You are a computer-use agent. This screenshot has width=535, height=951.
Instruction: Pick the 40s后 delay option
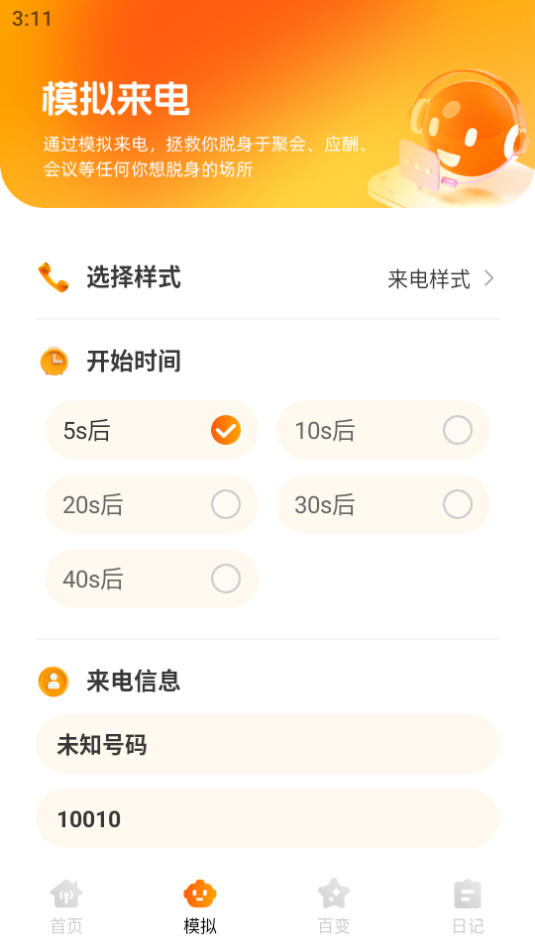coord(152,579)
